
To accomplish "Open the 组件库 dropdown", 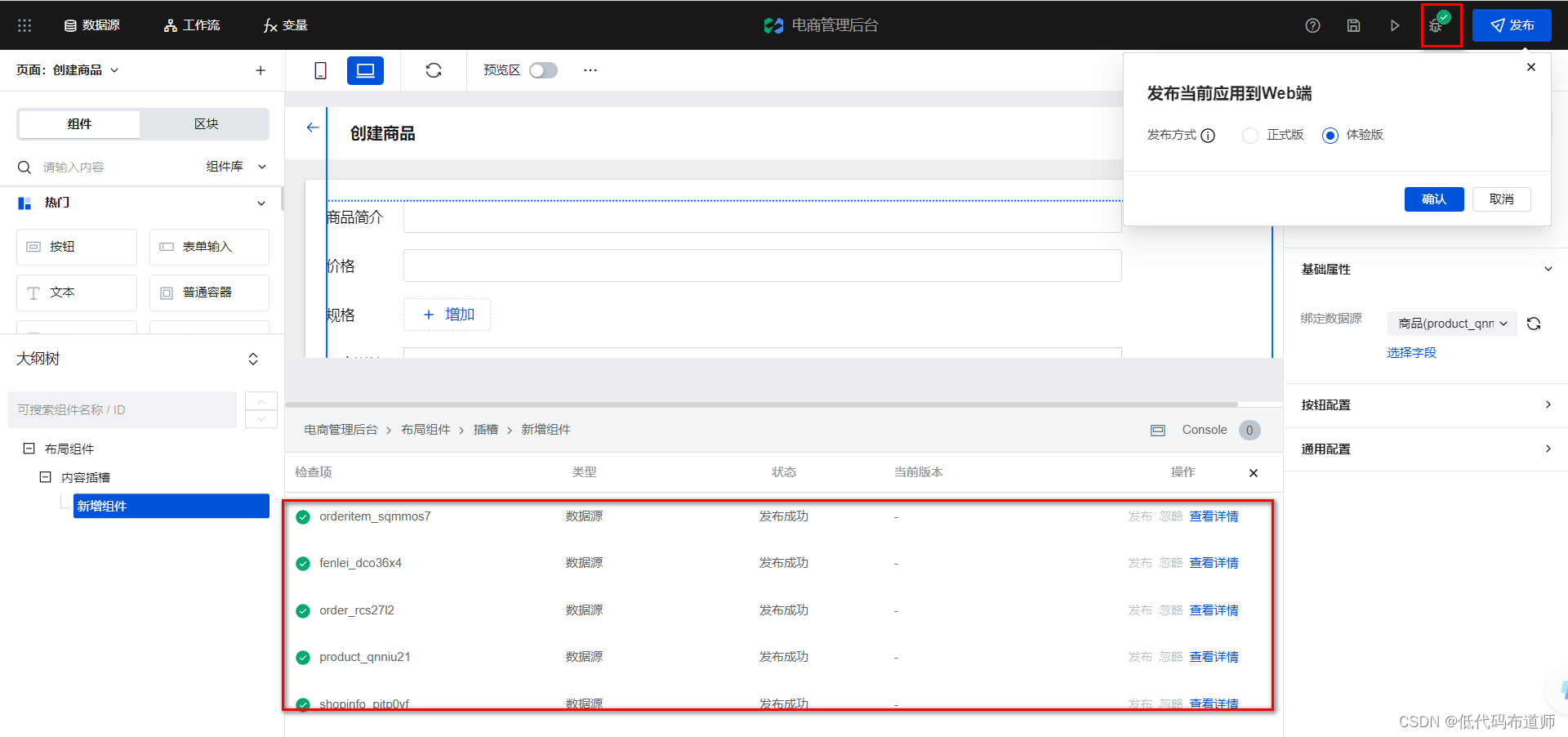I will click(236, 167).
